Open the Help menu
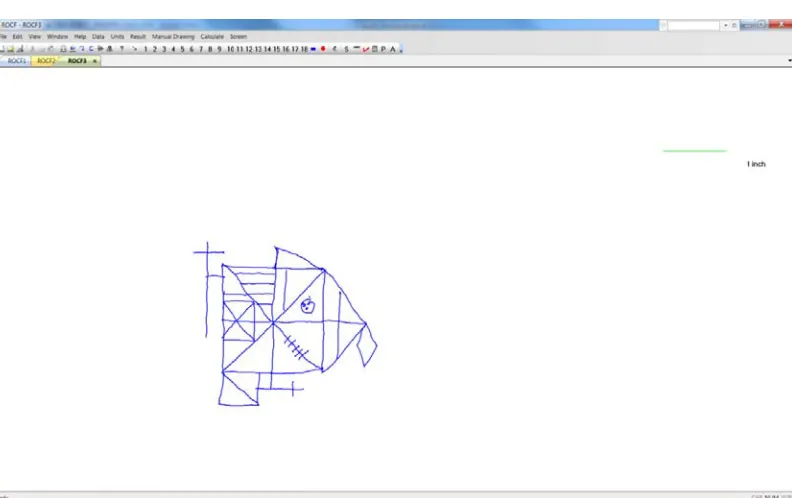The width and height of the screenshot is (792, 498). click(80, 37)
